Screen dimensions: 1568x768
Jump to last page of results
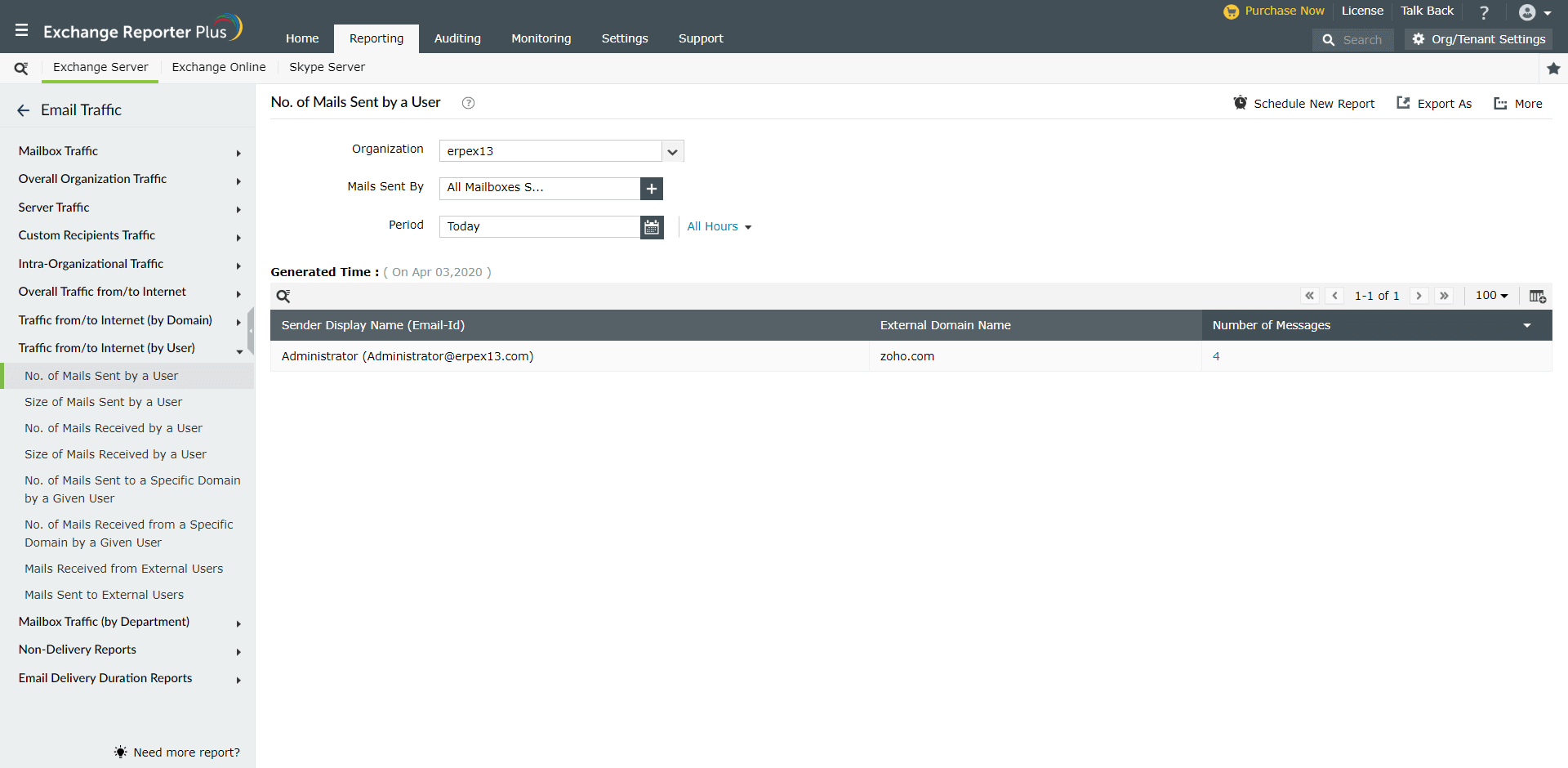pos(1444,296)
